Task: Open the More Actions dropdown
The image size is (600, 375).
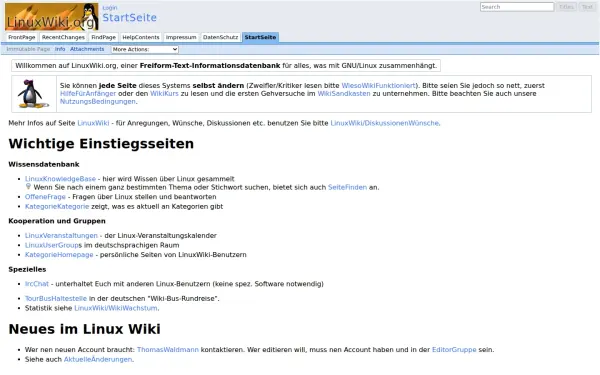Action: point(145,49)
